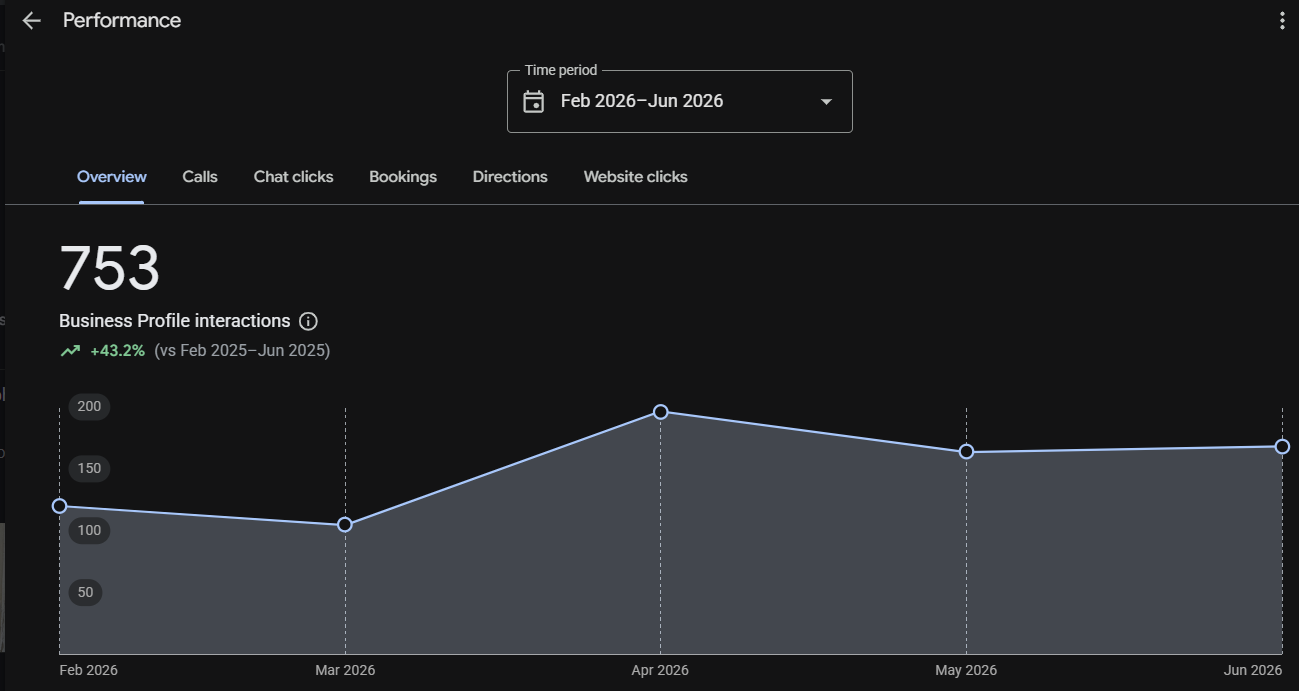Click the info icon beside Business Profile interactions
Viewport: 1299px width, 691px height.
coord(308,321)
